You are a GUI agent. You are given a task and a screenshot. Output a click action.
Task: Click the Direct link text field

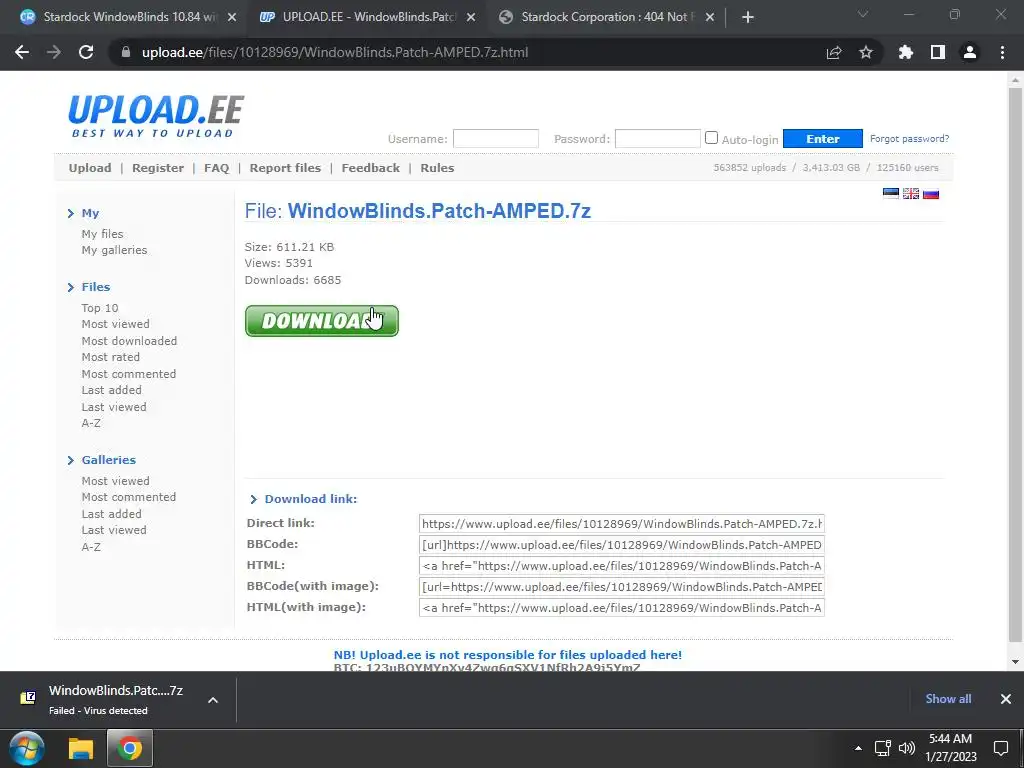click(x=622, y=524)
